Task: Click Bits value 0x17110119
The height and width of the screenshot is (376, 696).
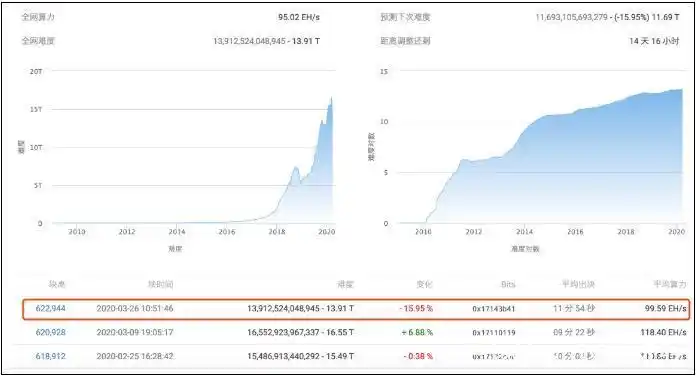Action: pyautogui.click(x=494, y=332)
